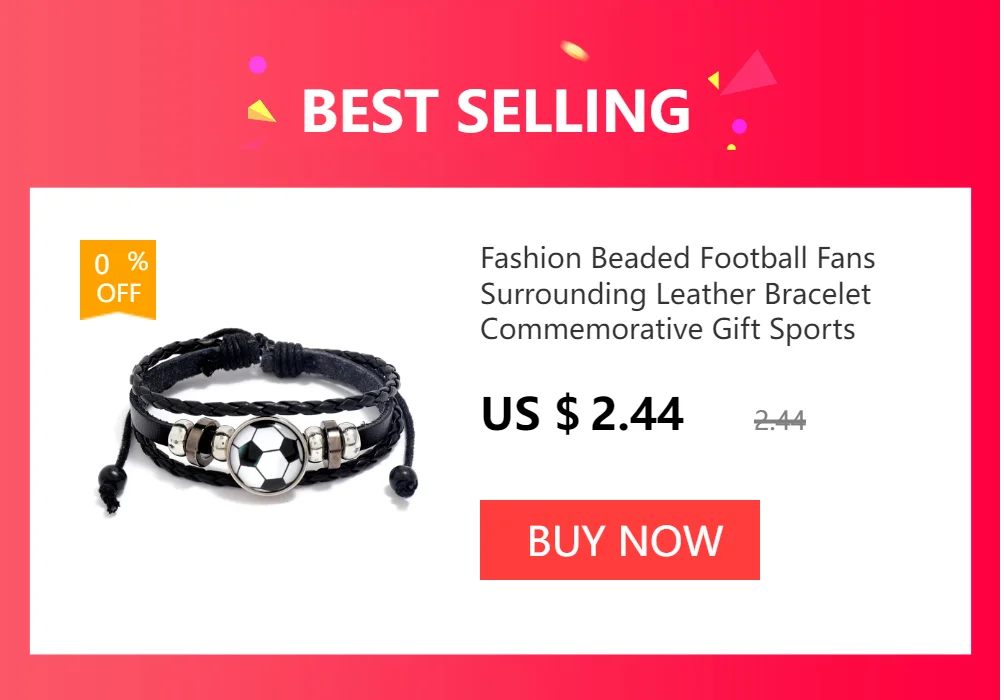Click the orange oval confetti above SELLING
Screen dimensions: 1004x700
tap(574, 50)
